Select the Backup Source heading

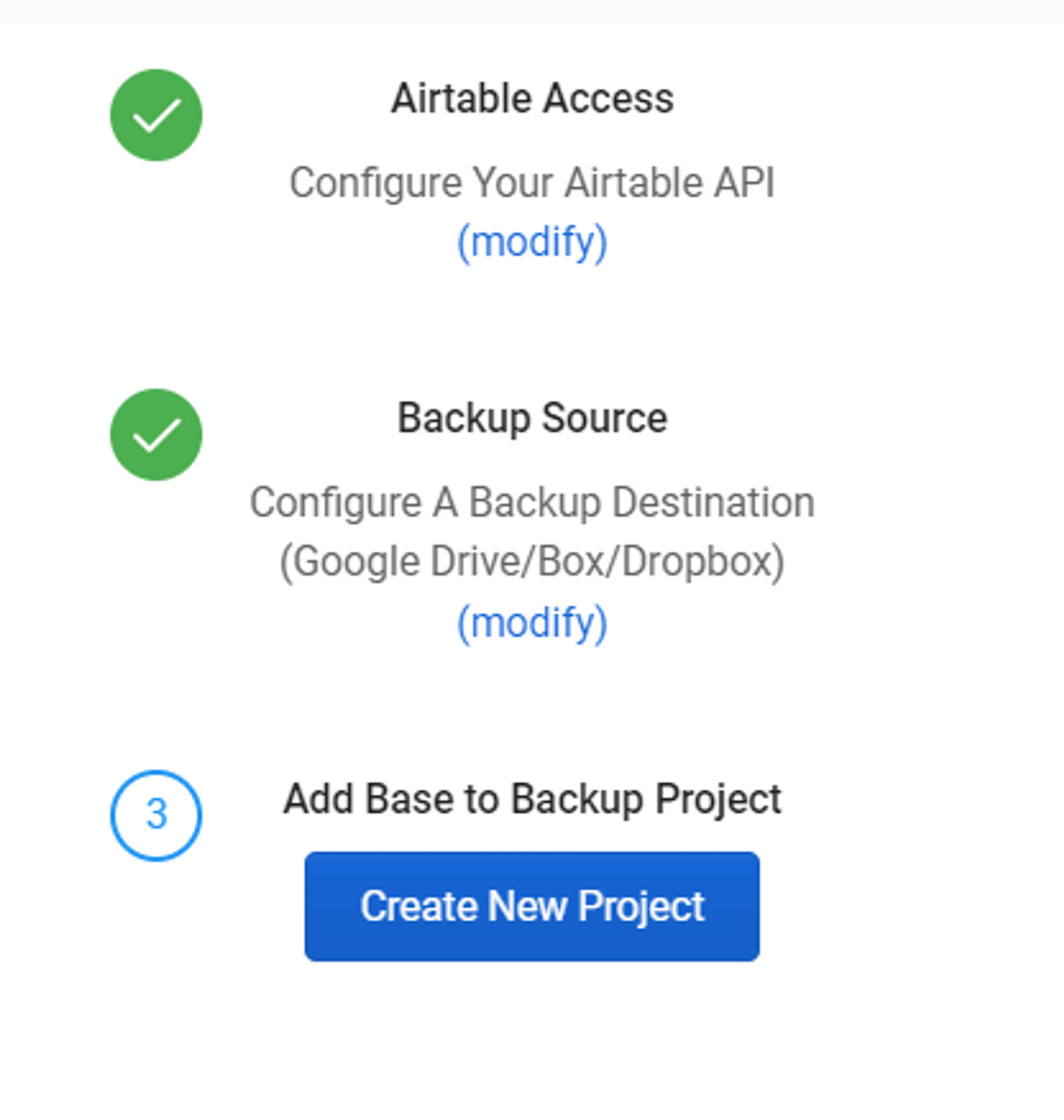click(532, 418)
